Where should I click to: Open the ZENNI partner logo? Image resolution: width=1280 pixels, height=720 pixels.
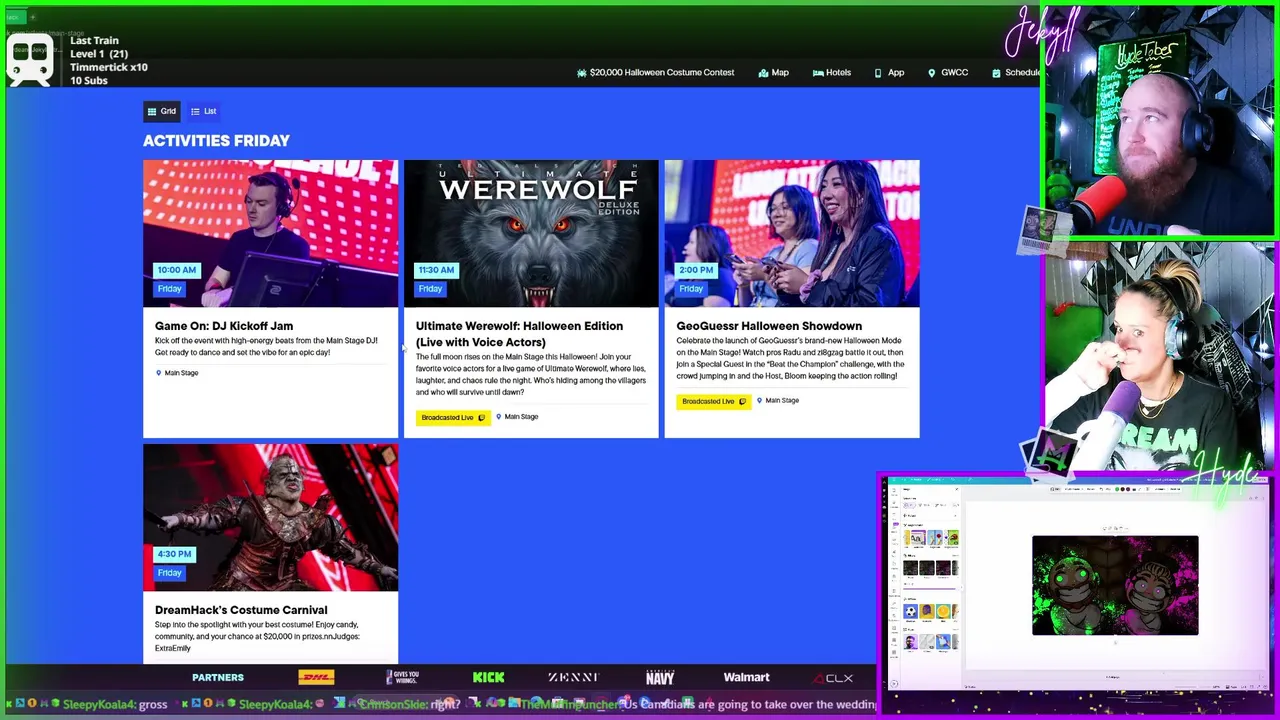[x=573, y=678]
